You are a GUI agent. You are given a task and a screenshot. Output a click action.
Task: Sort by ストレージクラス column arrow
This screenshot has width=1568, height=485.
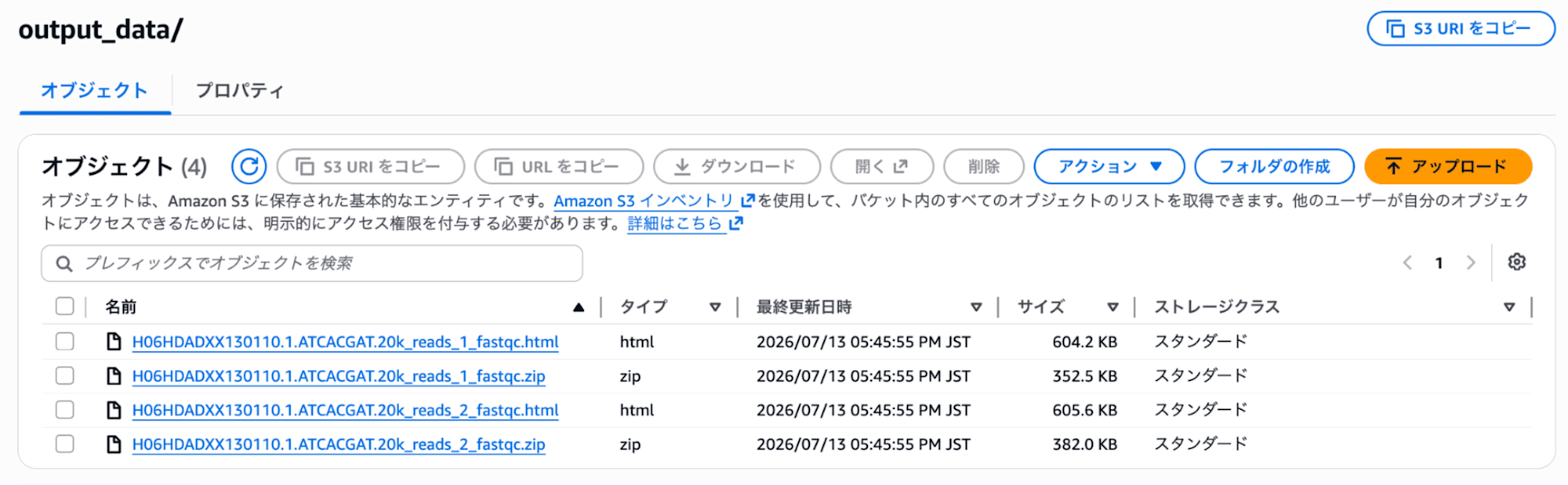1509,307
